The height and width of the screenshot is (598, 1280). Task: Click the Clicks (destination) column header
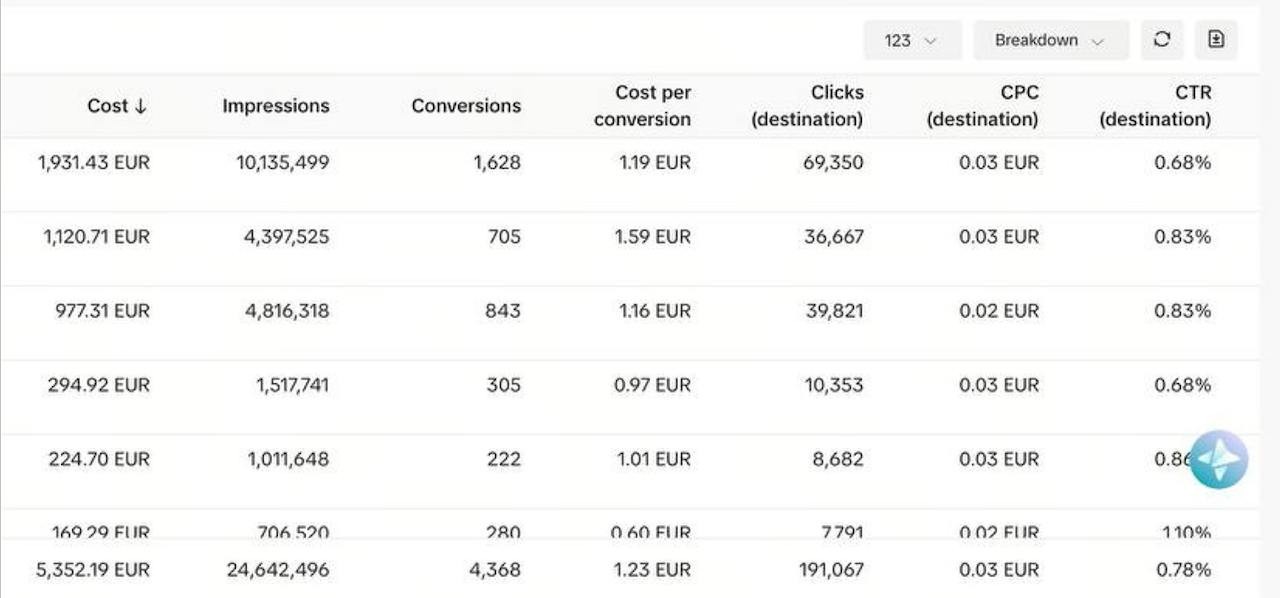pos(807,106)
